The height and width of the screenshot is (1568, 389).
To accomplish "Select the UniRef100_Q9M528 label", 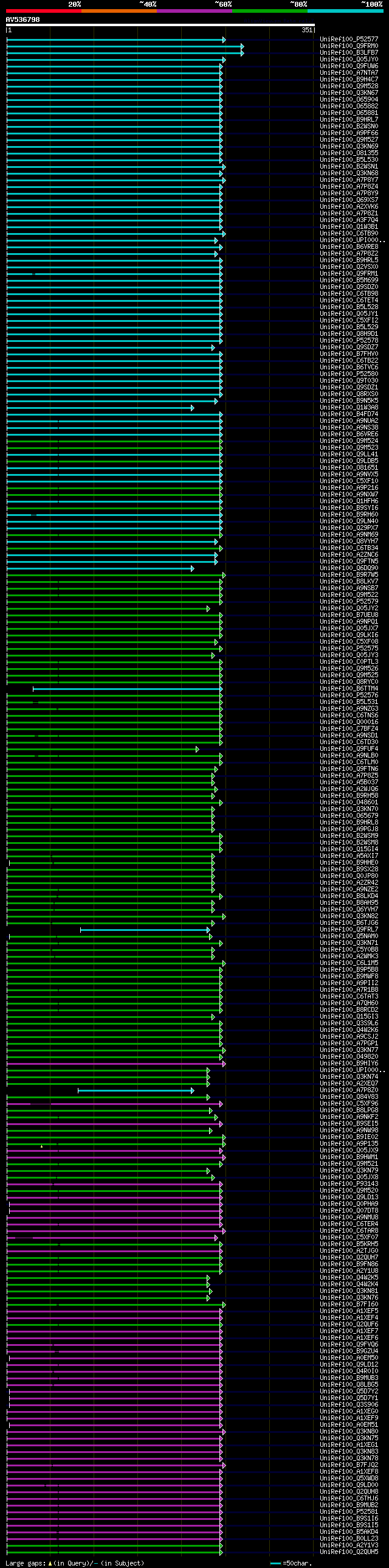I will pos(349,86).
